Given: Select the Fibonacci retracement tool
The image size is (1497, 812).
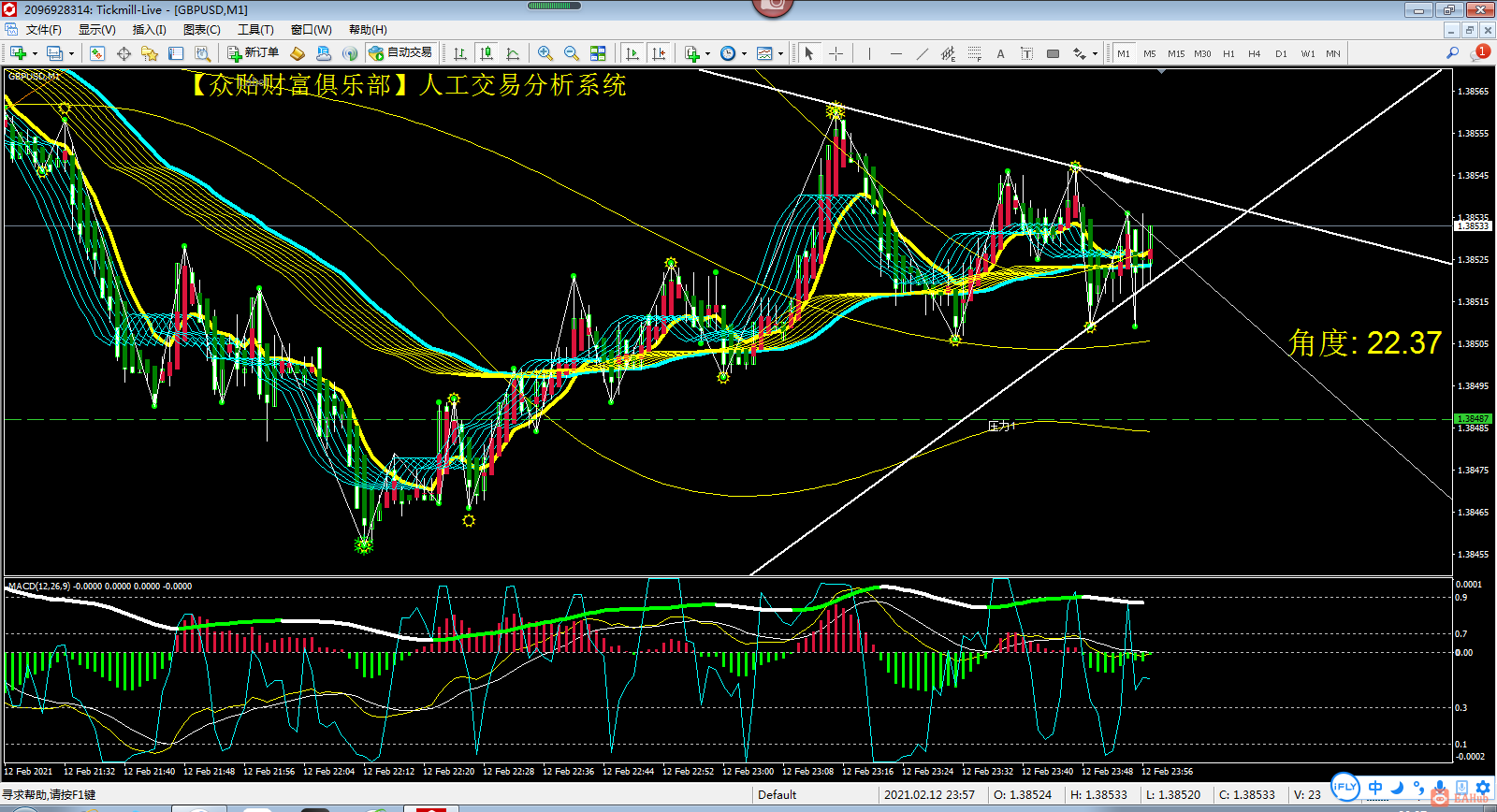Looking at the screenshot, I should point(974,53).
